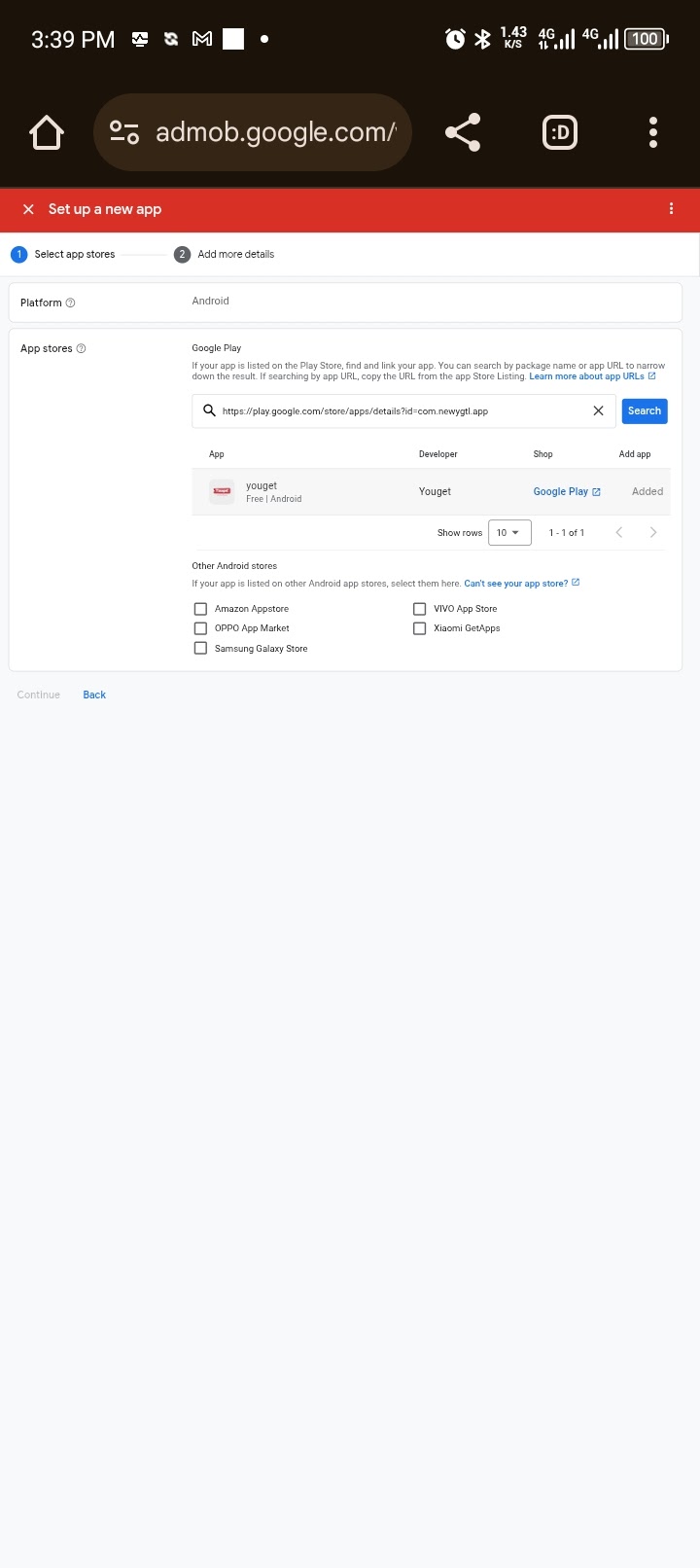Go to step 2 Add more details
Screen dimensions: 700x1568
point(225,254)
